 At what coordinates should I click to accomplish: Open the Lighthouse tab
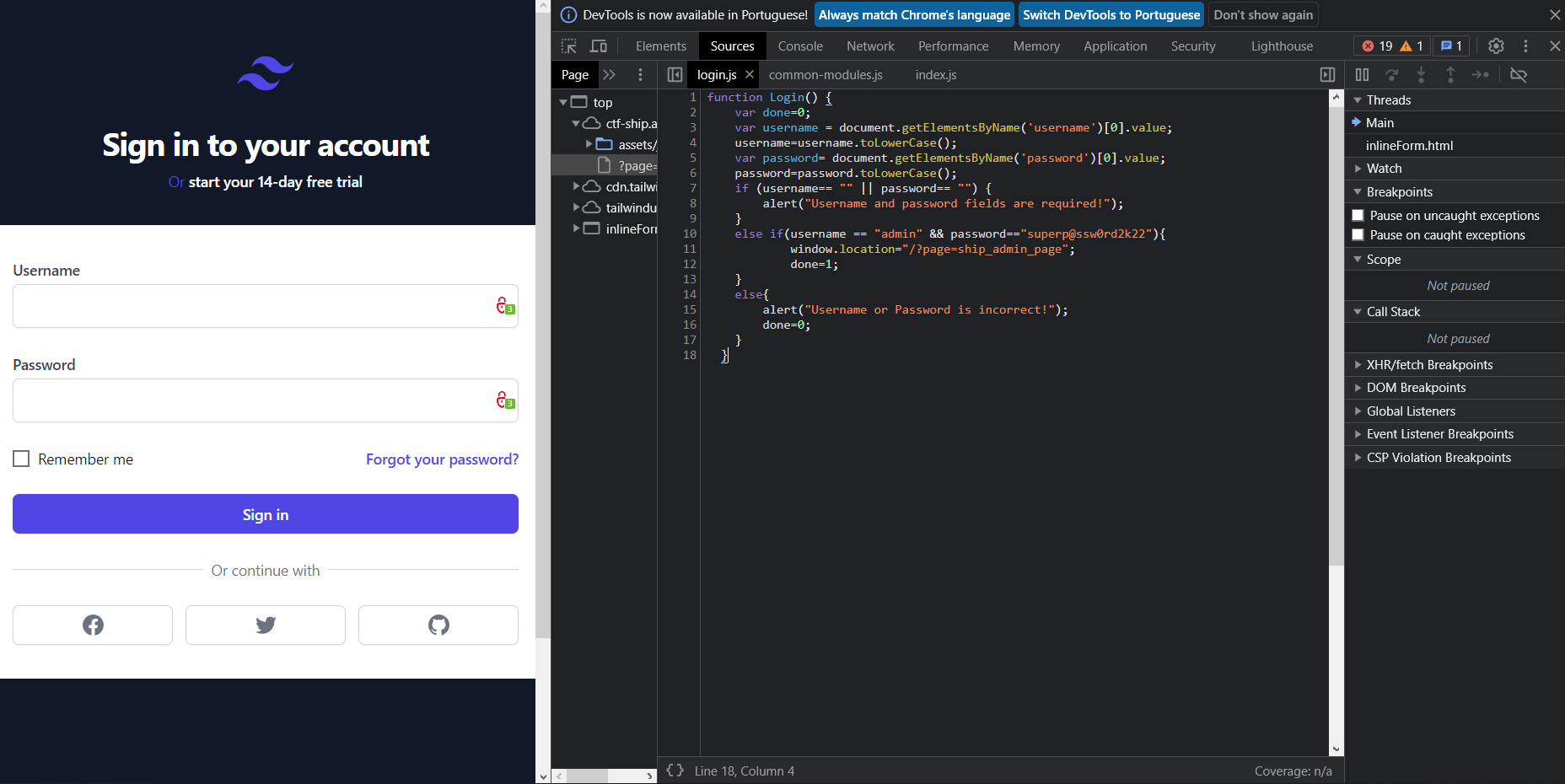pos(1282,46)
